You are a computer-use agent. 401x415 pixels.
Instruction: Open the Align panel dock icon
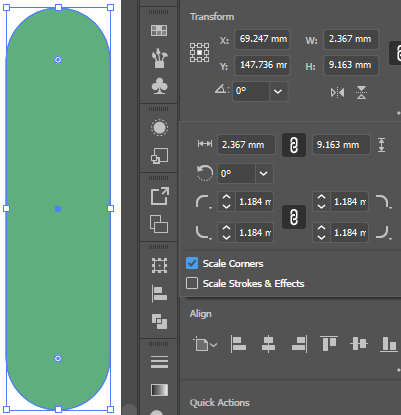(159, 293)
